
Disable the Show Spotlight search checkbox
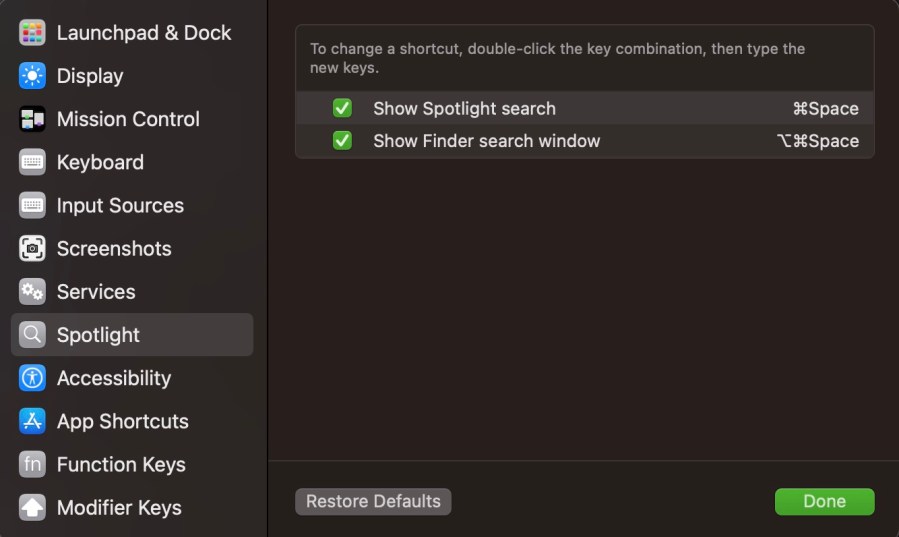point(343,108)
